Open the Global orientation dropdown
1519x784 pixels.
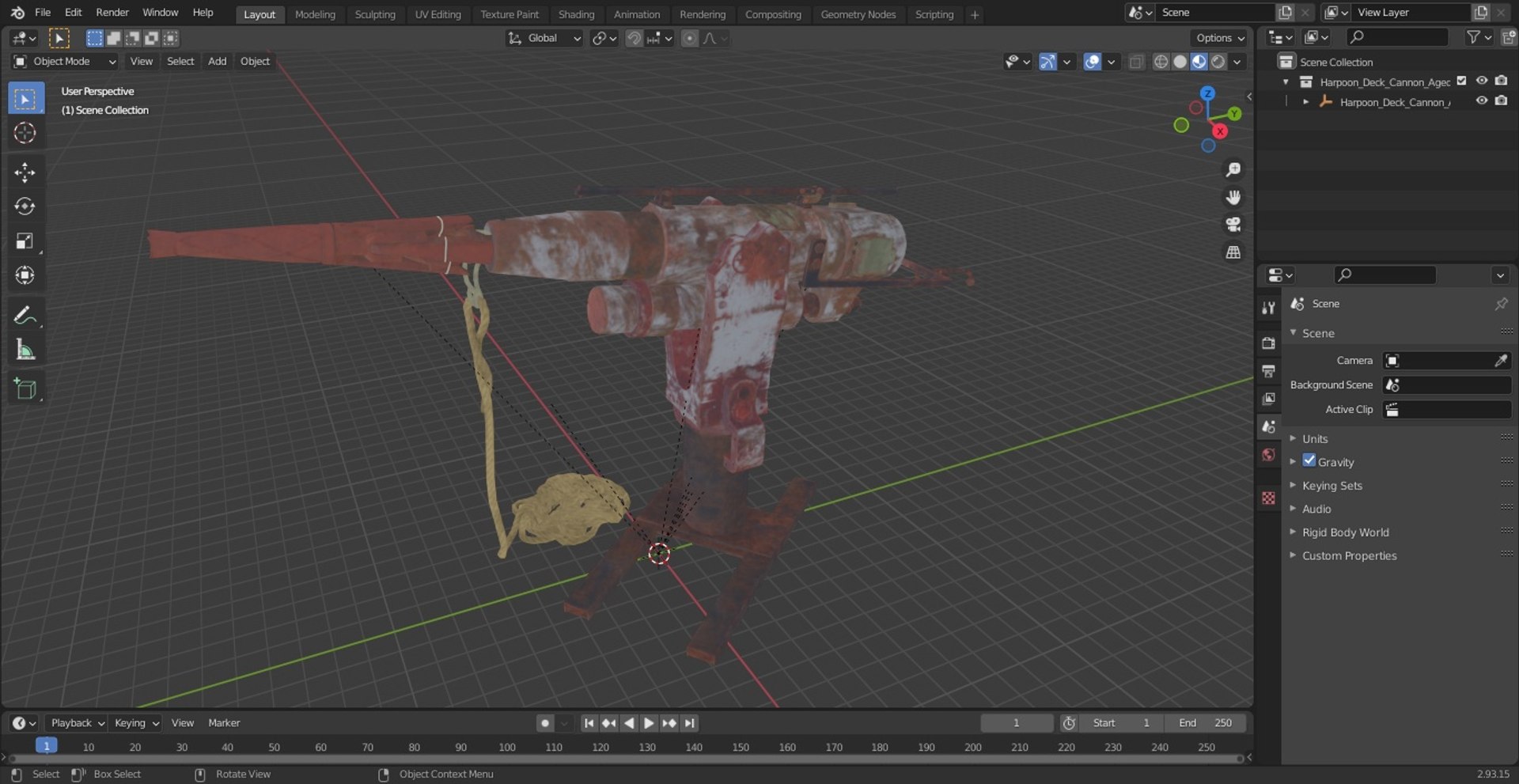[544, 38]
